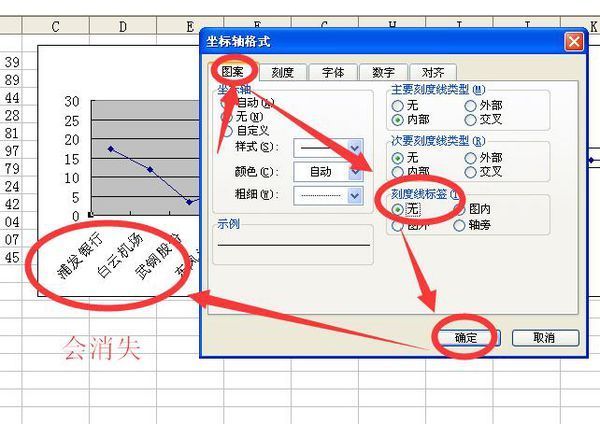Viewport: 600px width, 424px height.
Task: Open the 样式 line style dropdown
Action: [355, 148]
